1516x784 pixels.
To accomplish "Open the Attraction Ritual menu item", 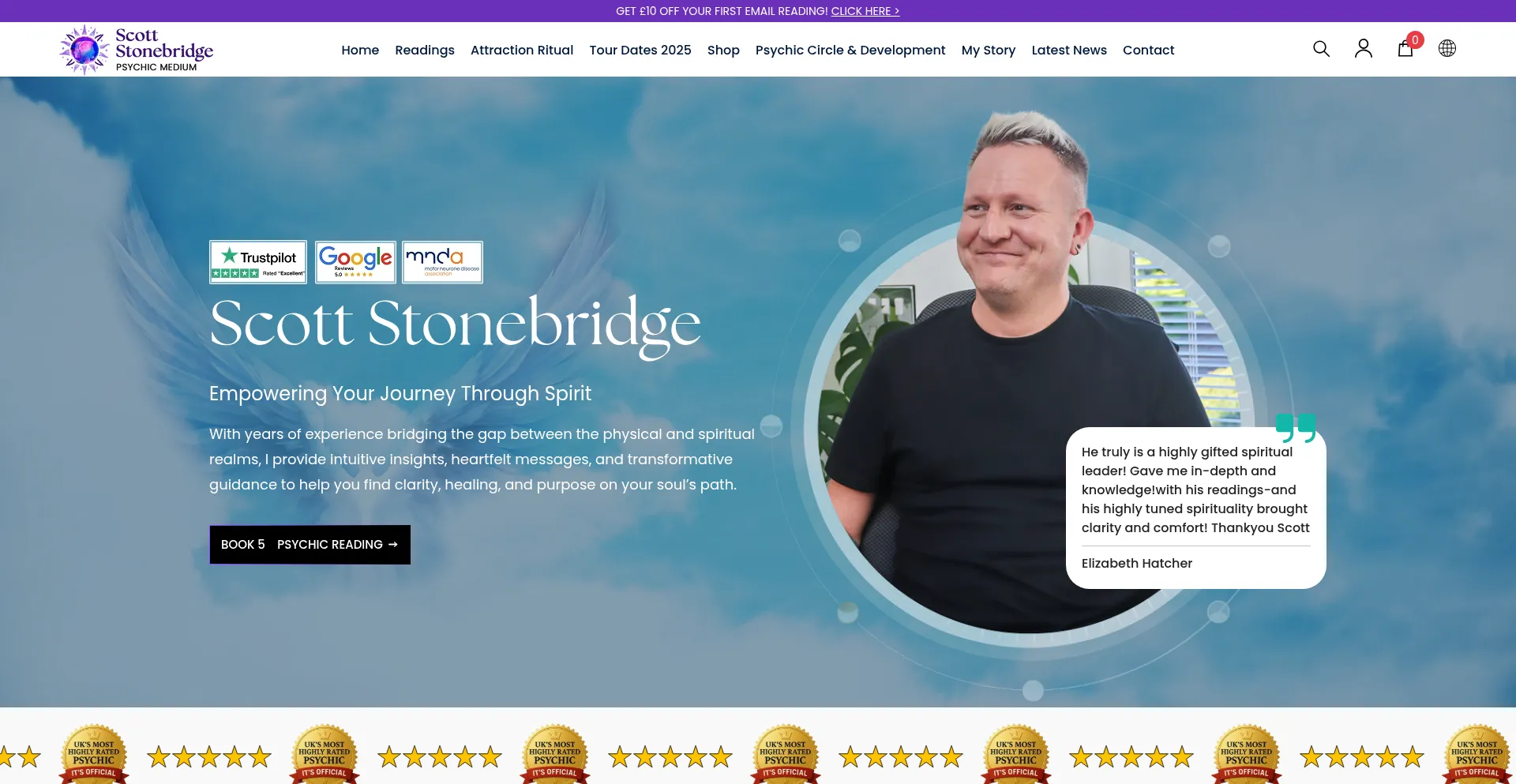I will point(522,50).
